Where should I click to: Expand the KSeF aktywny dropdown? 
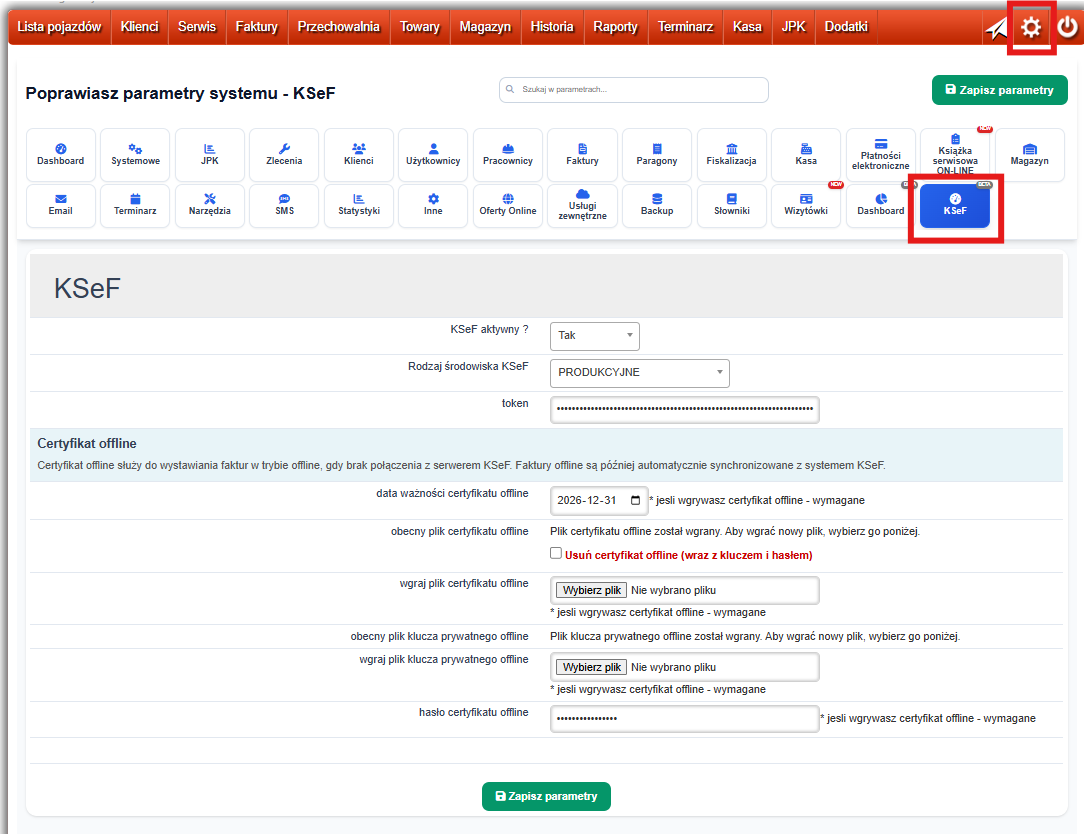point(594,336)
